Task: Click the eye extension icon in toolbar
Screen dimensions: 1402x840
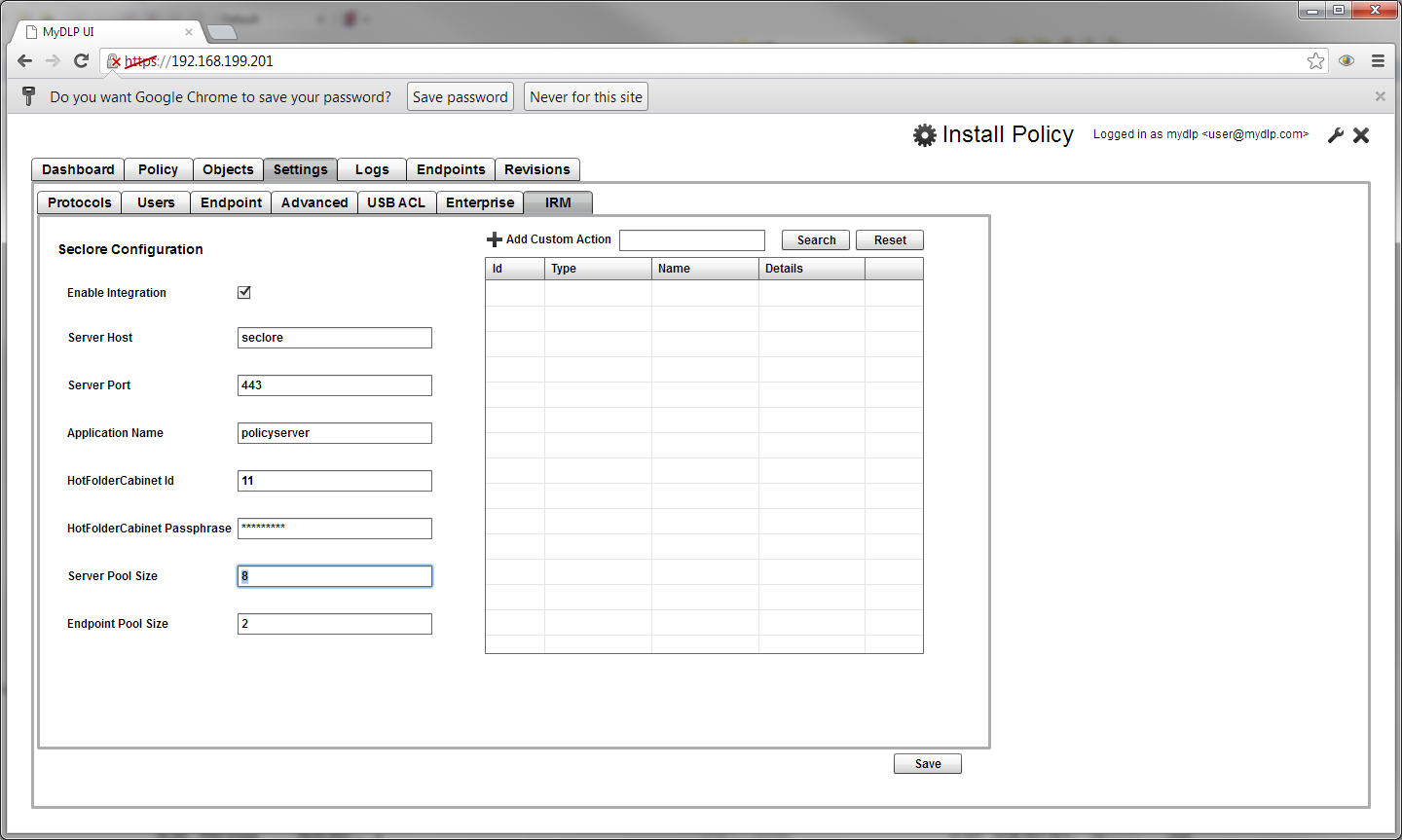Action: coord(1347,60)
